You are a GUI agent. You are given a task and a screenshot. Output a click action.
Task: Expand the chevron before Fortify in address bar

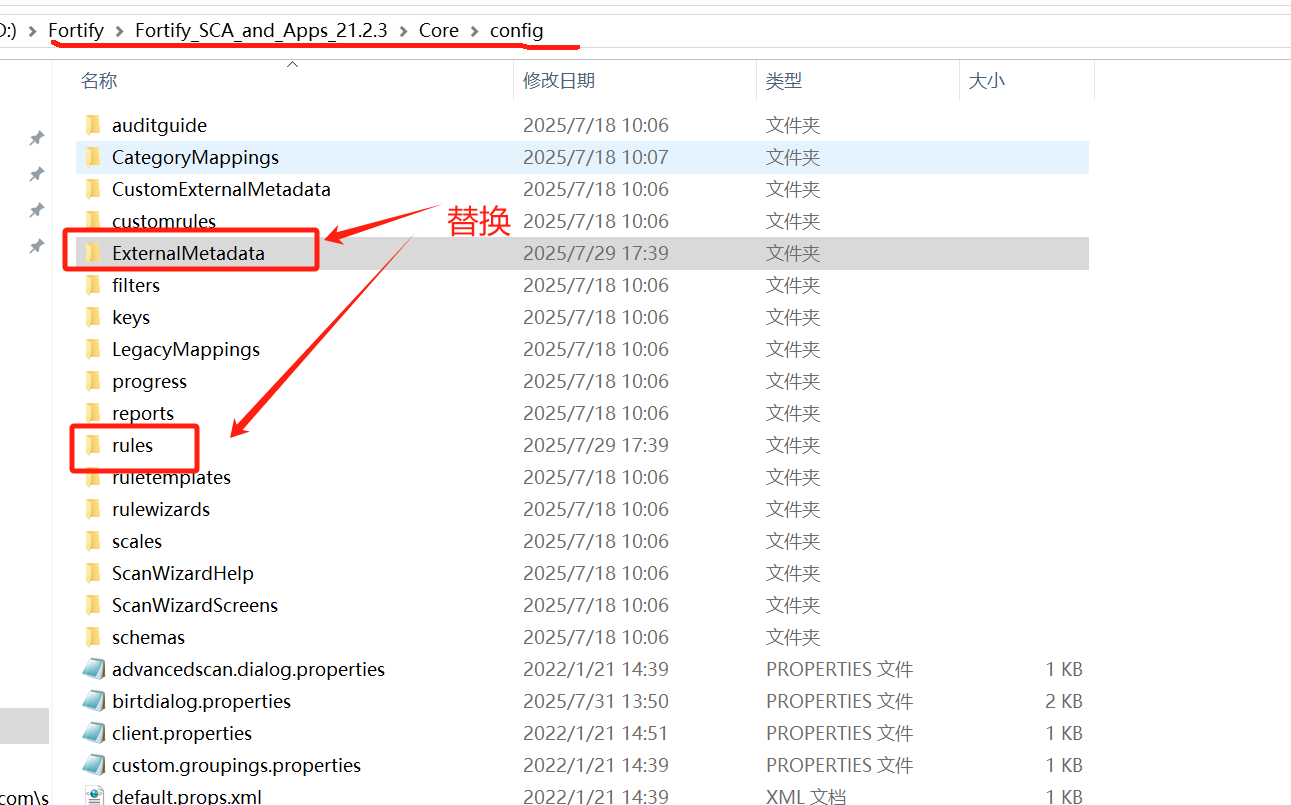[x=33, y=31]
